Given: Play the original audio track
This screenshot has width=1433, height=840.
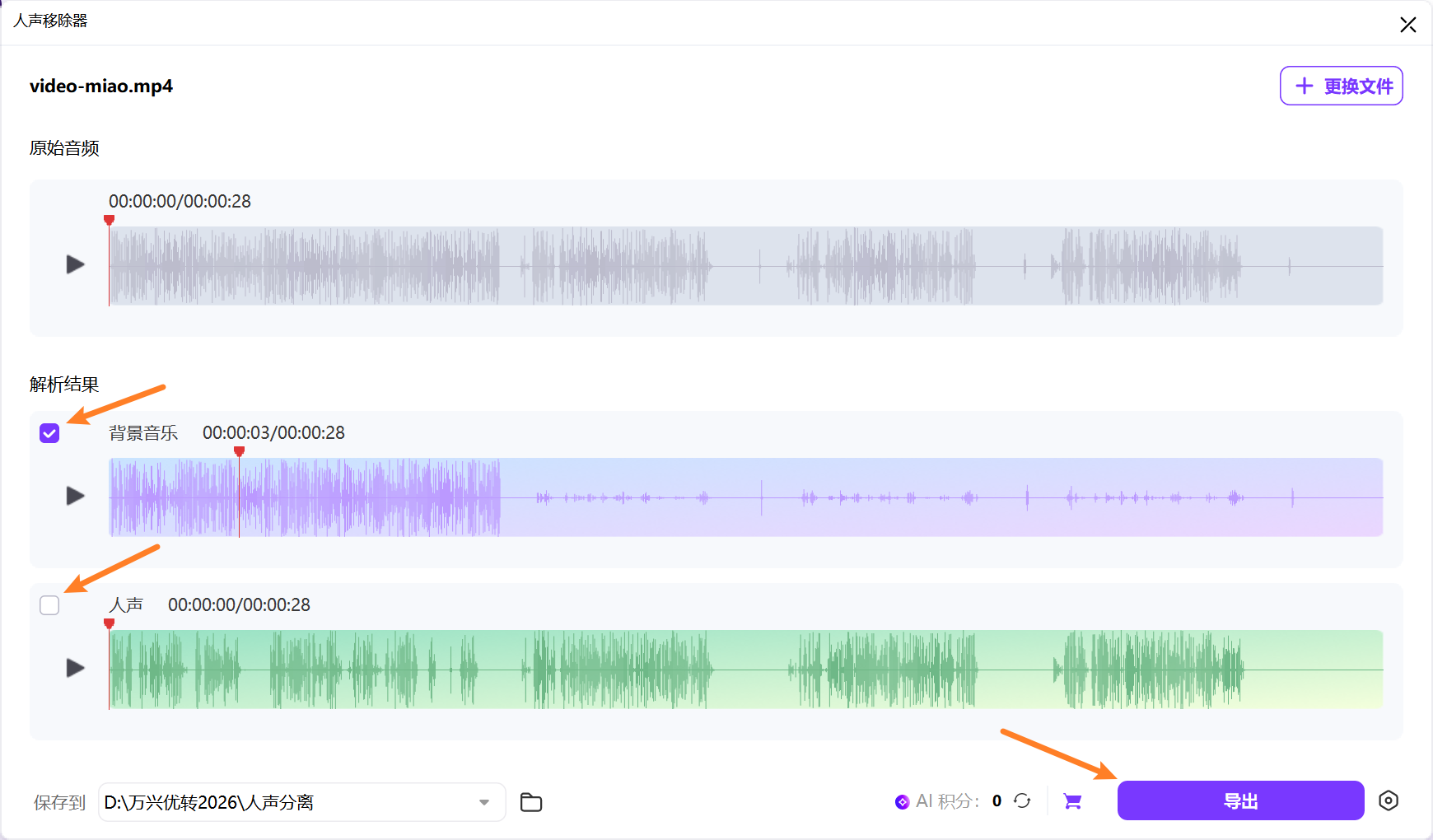Looking at the screenshot, I should click(x=75, y=264).
